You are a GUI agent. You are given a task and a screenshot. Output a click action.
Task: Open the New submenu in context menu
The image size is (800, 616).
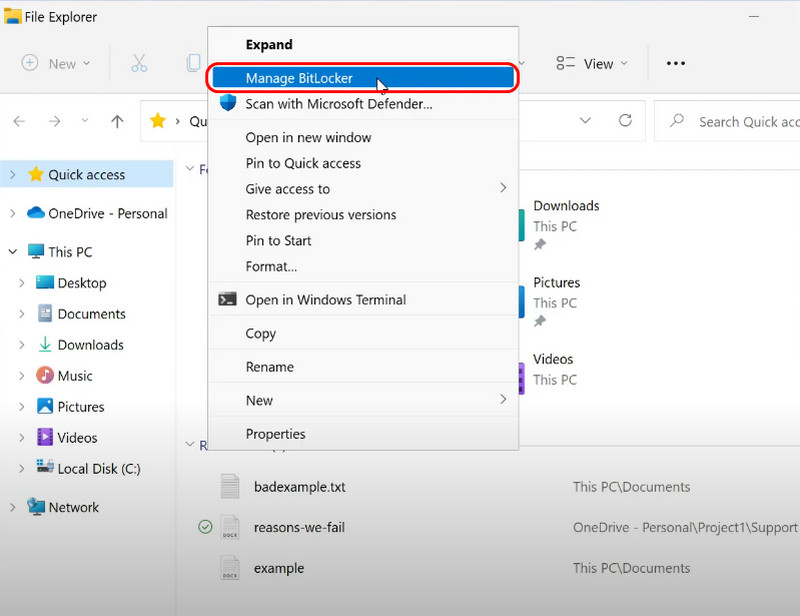click(363, 400)
